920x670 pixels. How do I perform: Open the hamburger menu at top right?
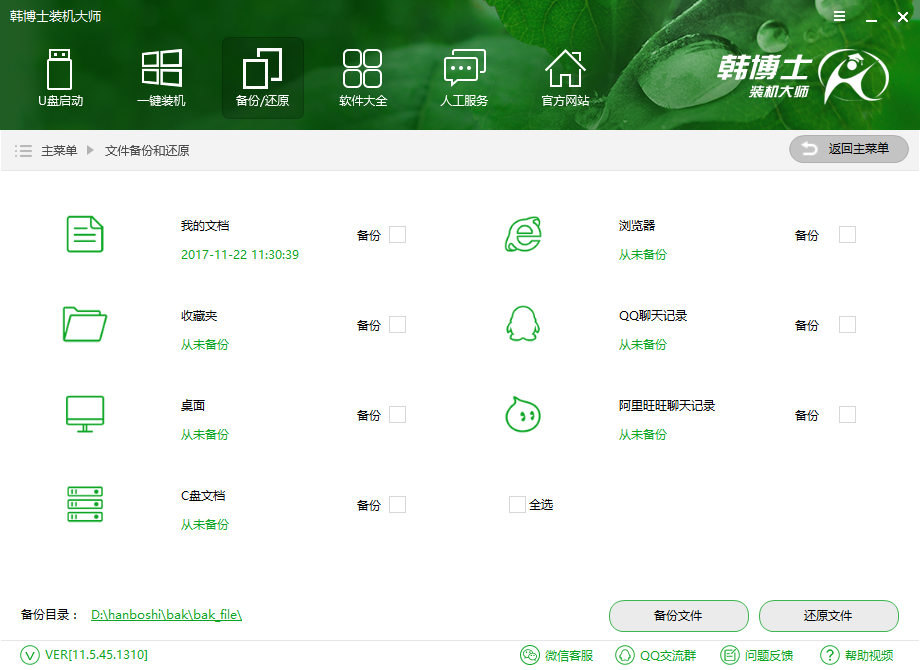click(x=839, y=16)
